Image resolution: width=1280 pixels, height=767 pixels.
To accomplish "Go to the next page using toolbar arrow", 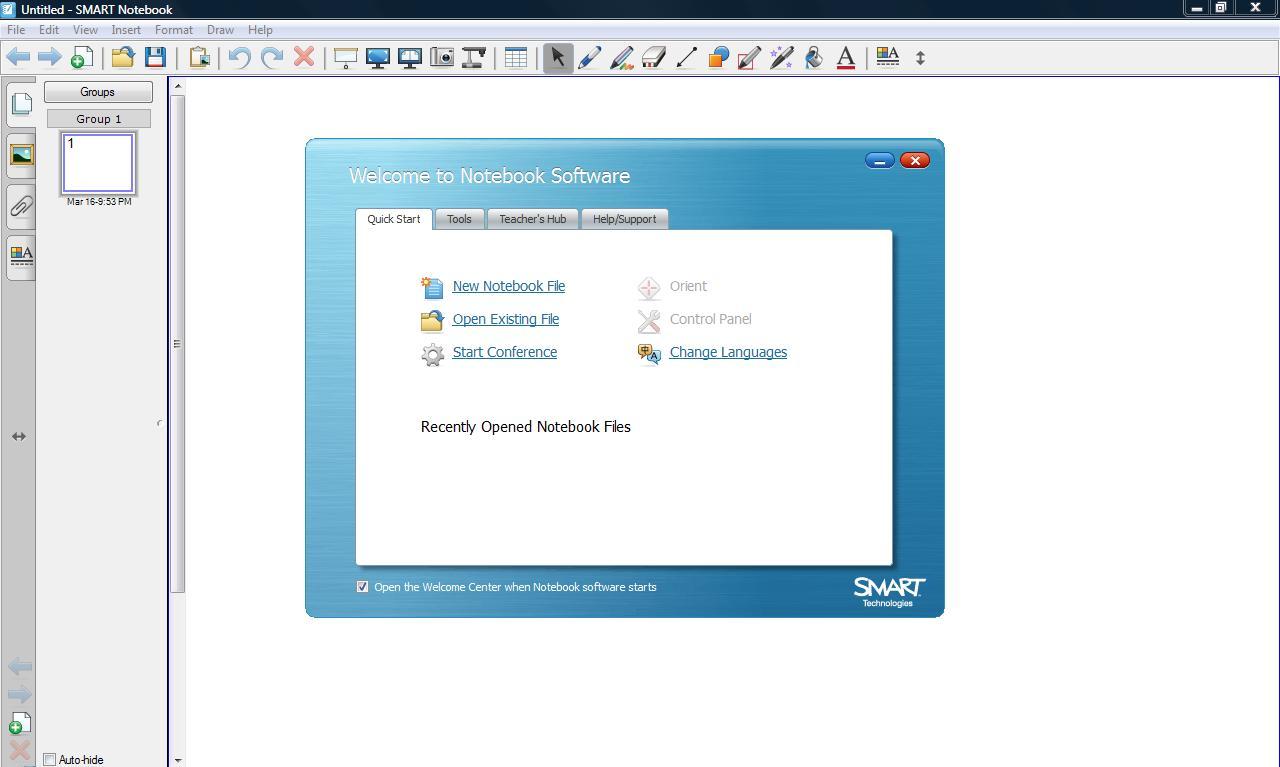I will point(49,57).
